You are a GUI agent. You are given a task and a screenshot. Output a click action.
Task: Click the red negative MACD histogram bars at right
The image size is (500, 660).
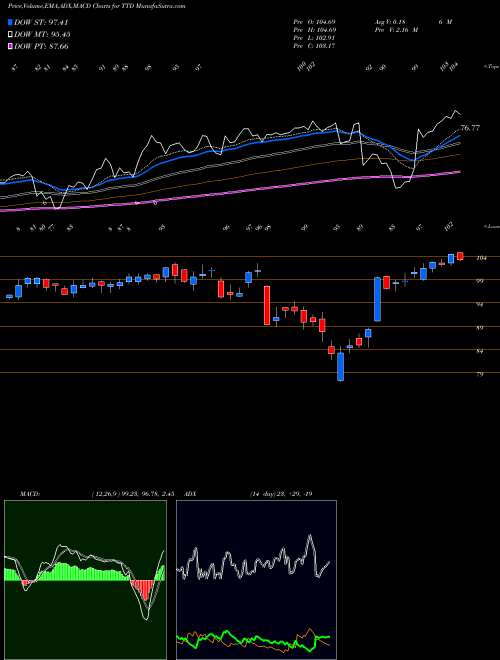coord(142,590)
